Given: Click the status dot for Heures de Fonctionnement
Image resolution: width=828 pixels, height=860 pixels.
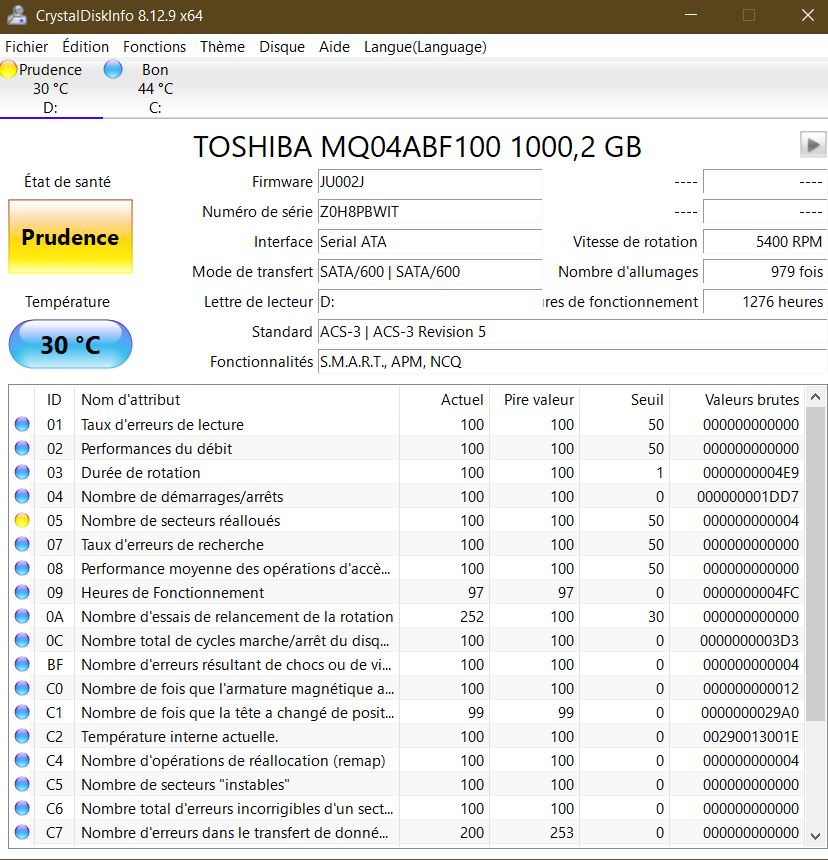Looking at the screenshot, I should coord(22,592).
